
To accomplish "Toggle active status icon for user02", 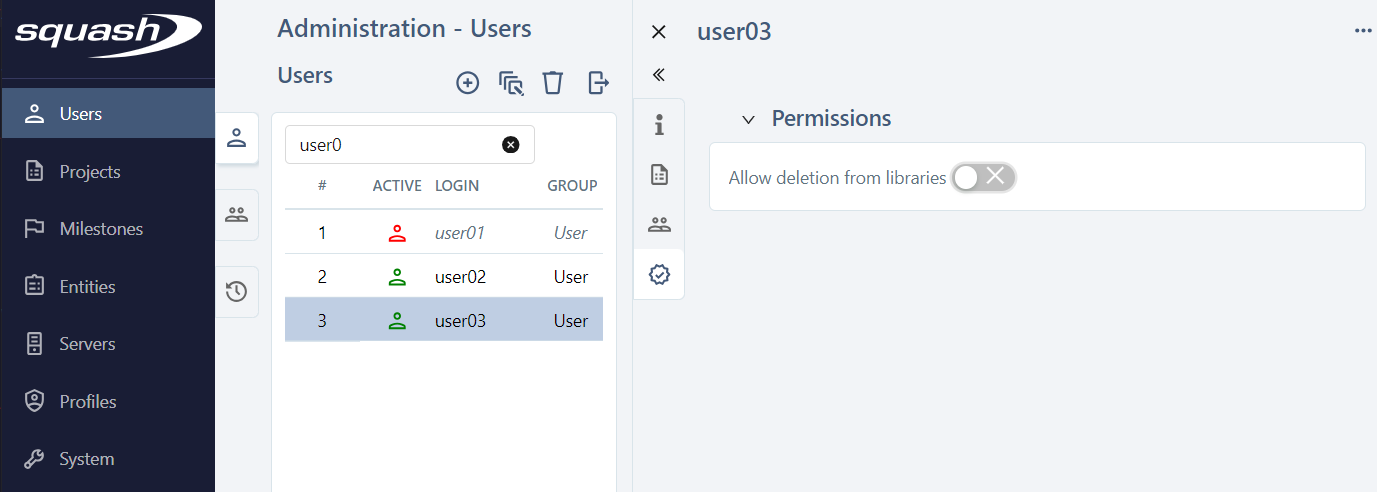I will [x=397, y=277].
